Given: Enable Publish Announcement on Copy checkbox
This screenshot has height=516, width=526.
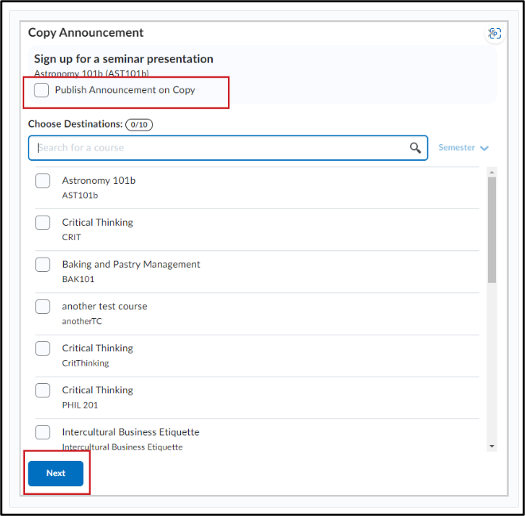Looking at the screenshot, I should [x=41, y=90].
